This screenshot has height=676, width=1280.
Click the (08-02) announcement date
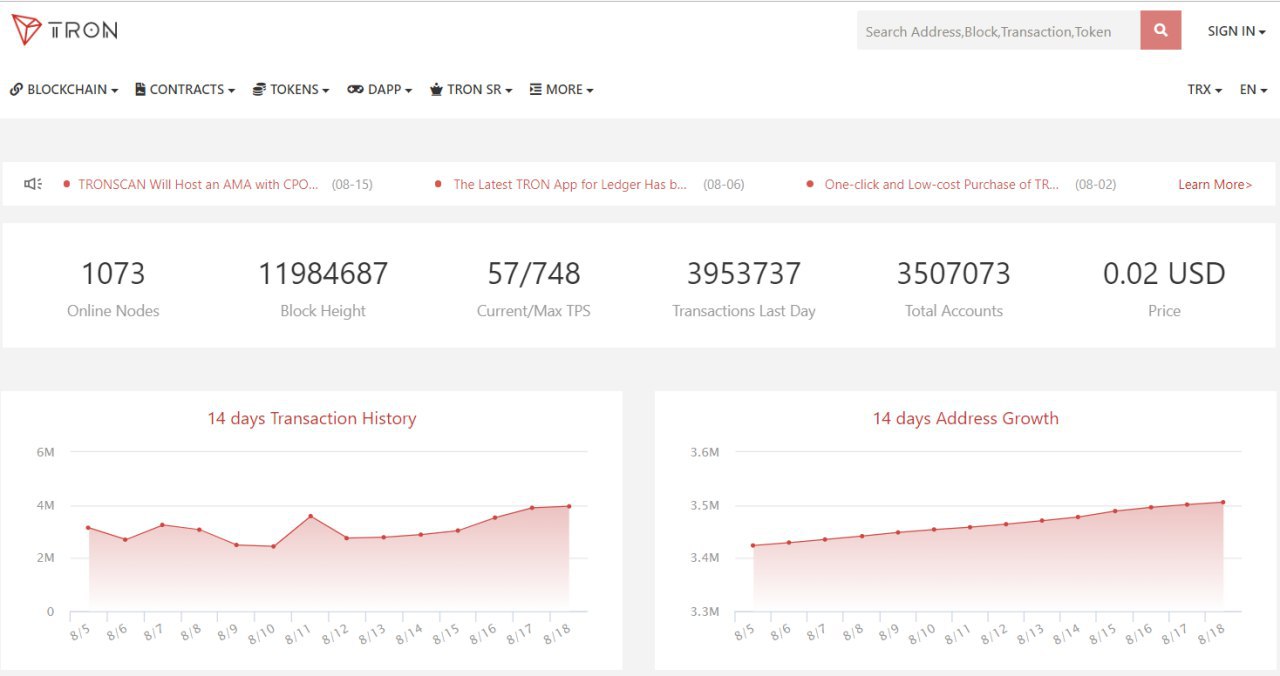coord(1095,184)
